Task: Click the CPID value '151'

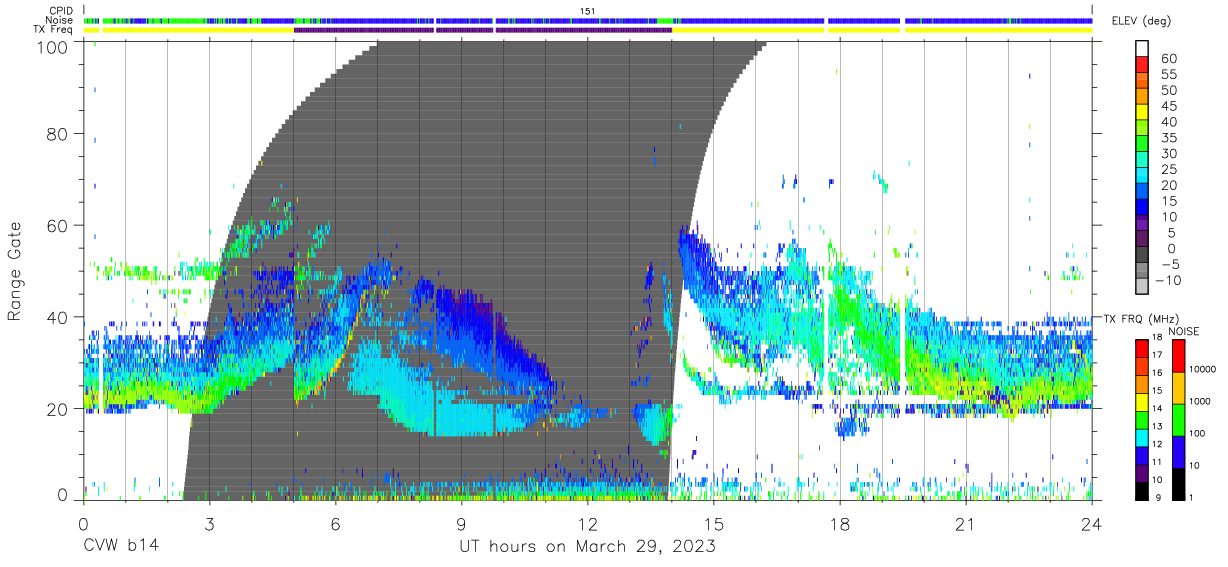Action: tap(588, 11)
